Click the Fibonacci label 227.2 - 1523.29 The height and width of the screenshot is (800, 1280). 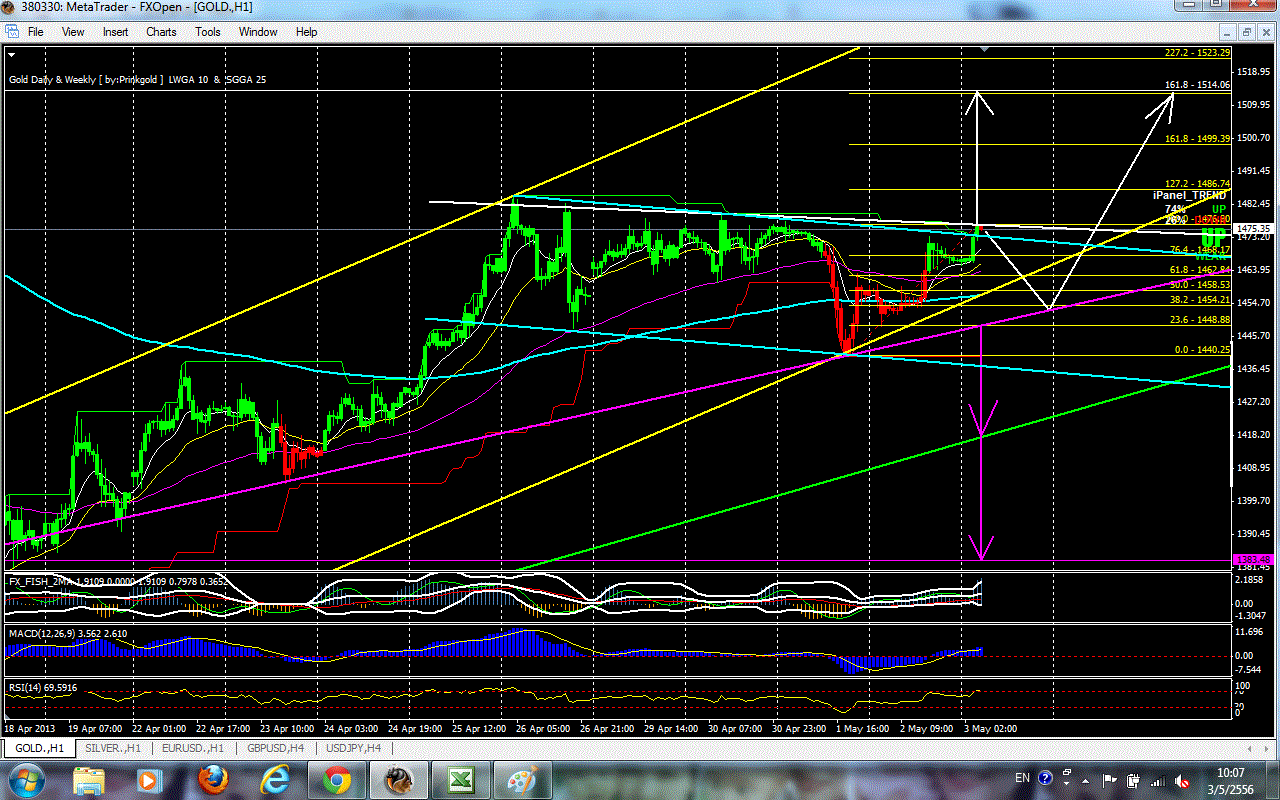click(x=1196, y=53)
